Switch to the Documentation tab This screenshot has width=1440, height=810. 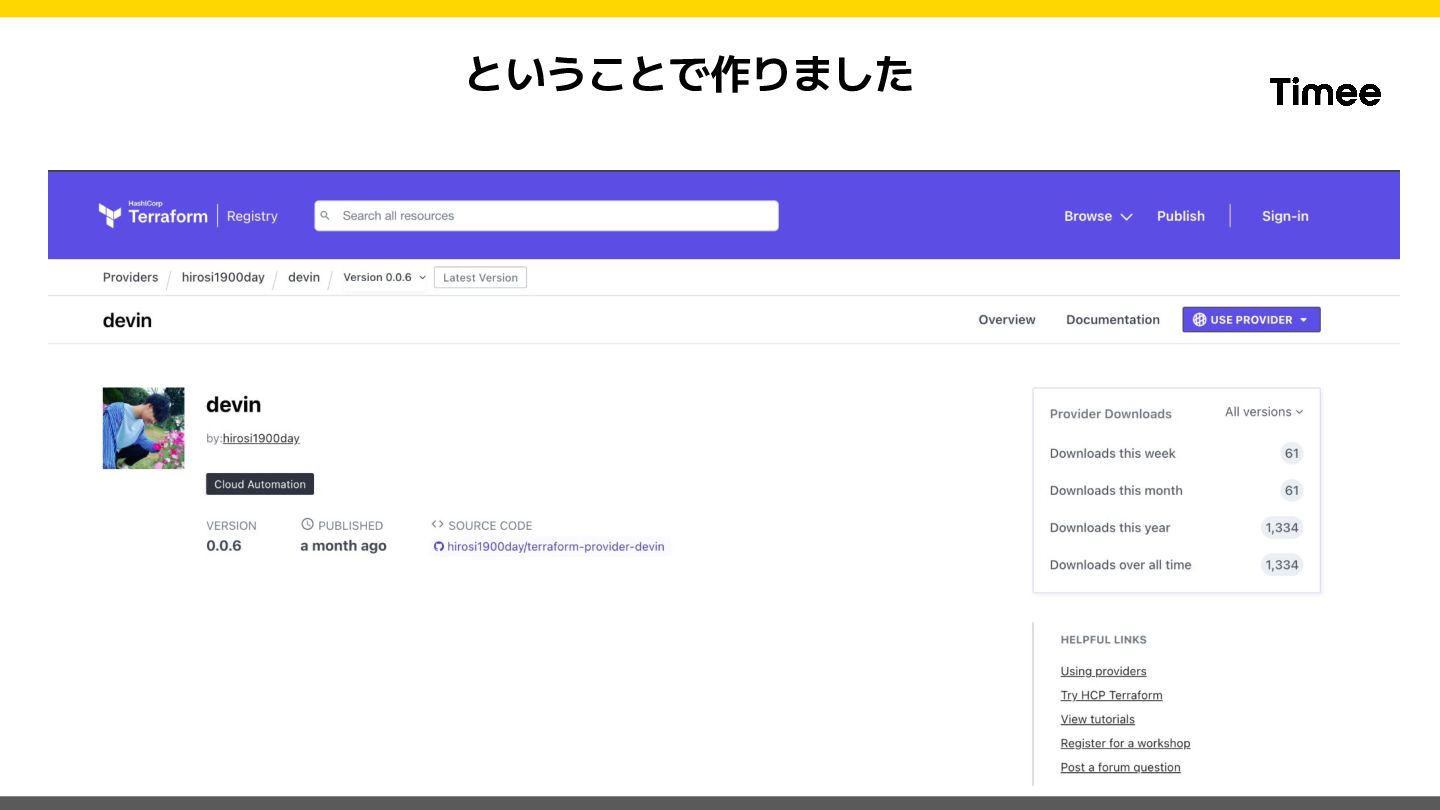pyautogui.click(x=1113, y=320)
